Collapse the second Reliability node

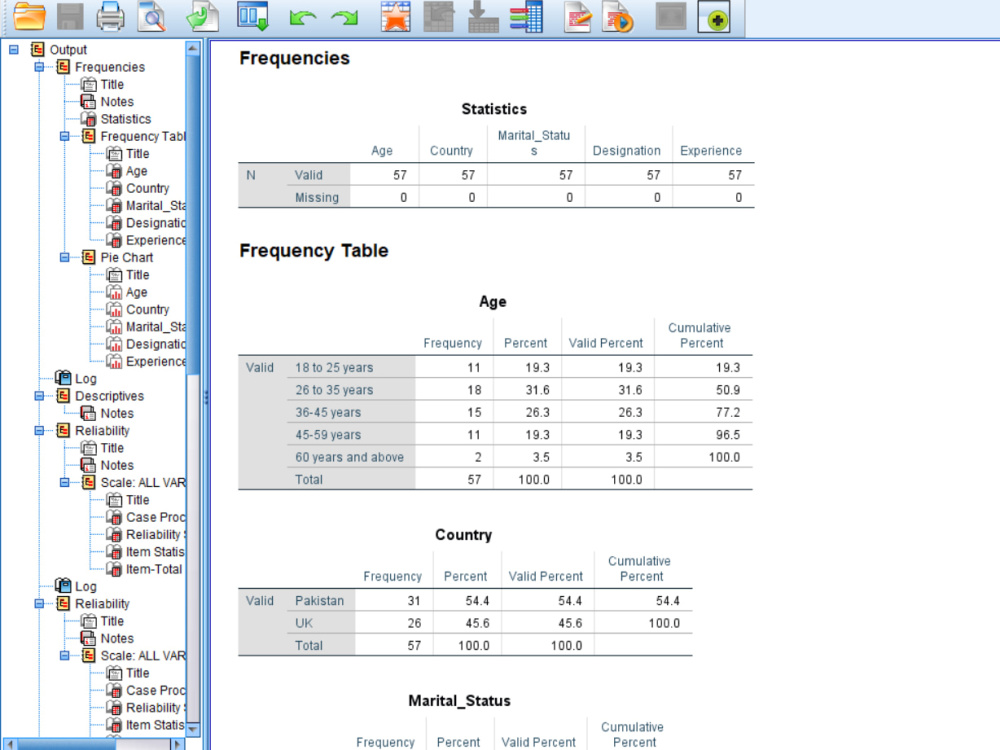[x=40, y=603]
